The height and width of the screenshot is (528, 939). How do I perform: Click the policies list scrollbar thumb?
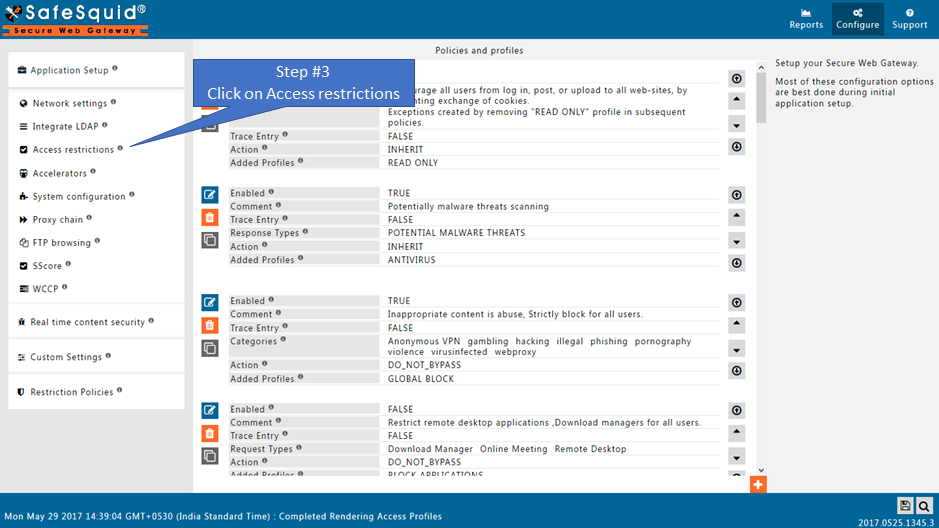761,98
